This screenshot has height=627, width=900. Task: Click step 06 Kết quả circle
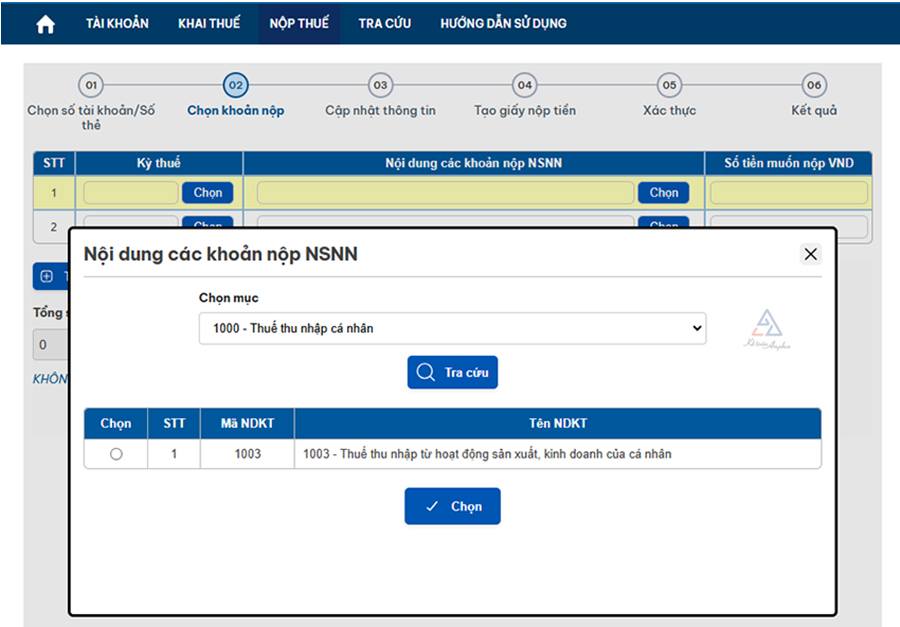pos(814,86)
